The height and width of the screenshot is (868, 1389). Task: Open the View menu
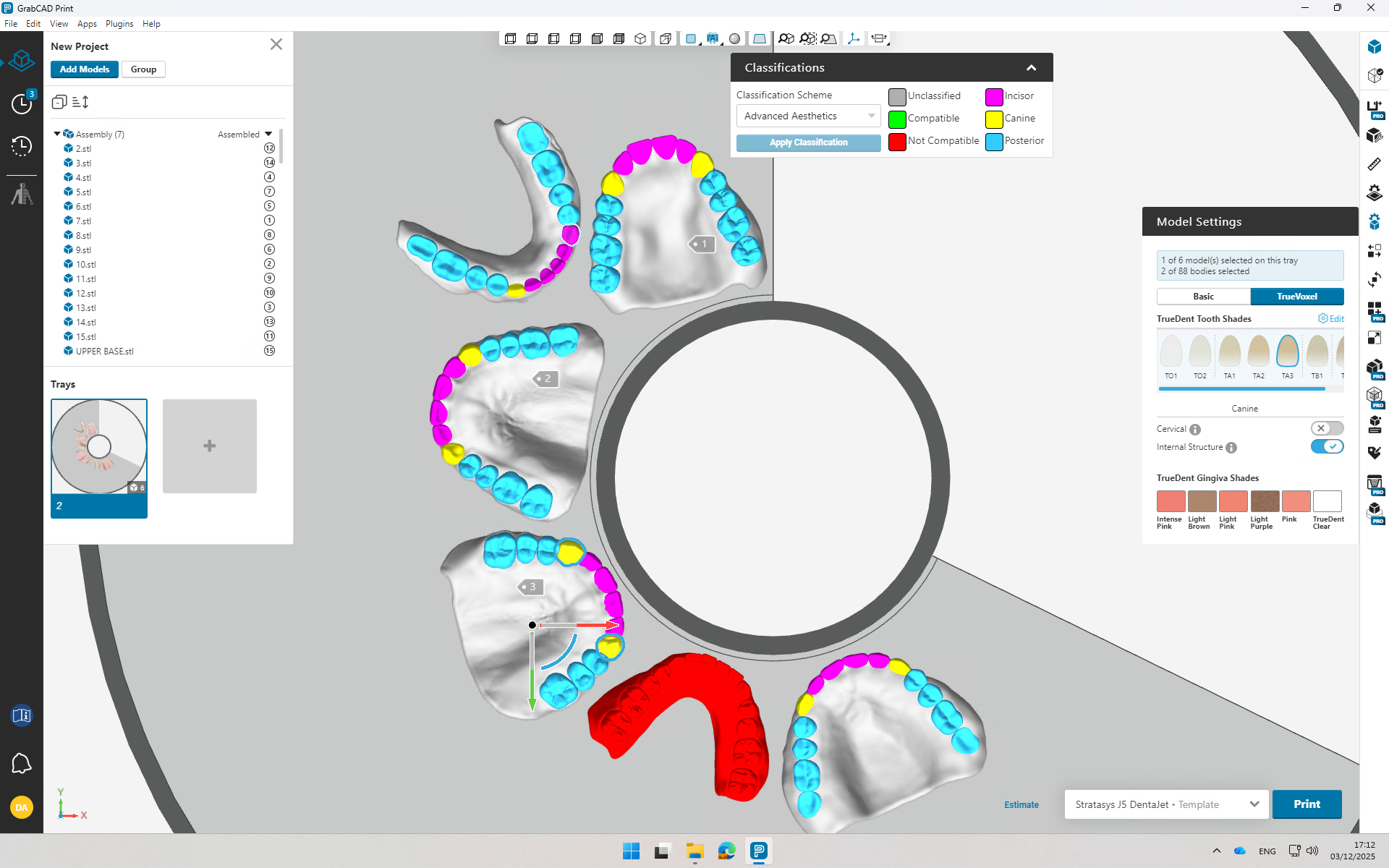tap(59, 24)
